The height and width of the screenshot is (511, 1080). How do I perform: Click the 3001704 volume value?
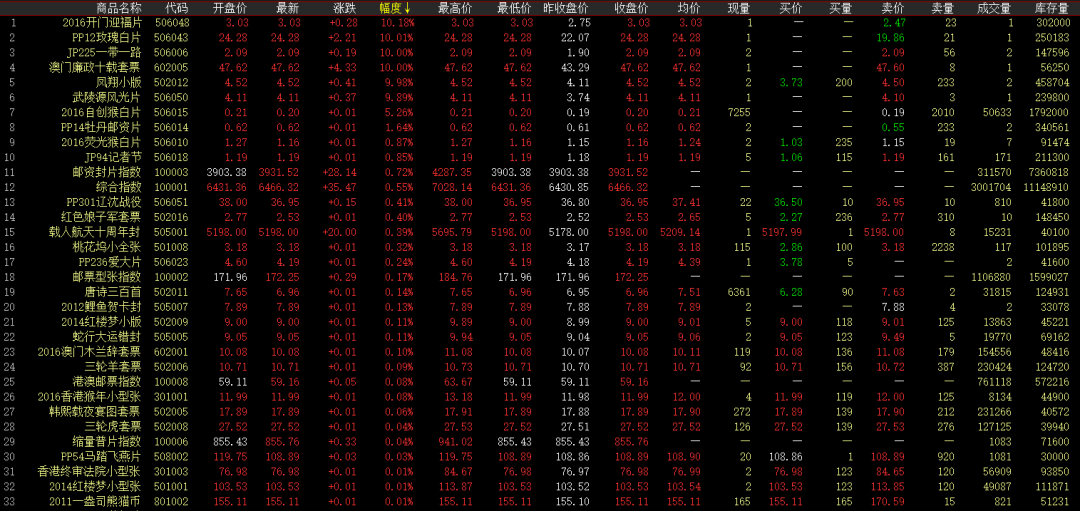coord(990,187)
